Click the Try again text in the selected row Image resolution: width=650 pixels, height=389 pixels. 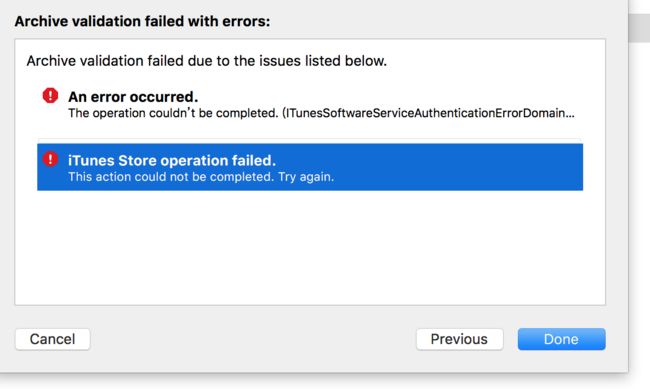(x=306, y=177)
